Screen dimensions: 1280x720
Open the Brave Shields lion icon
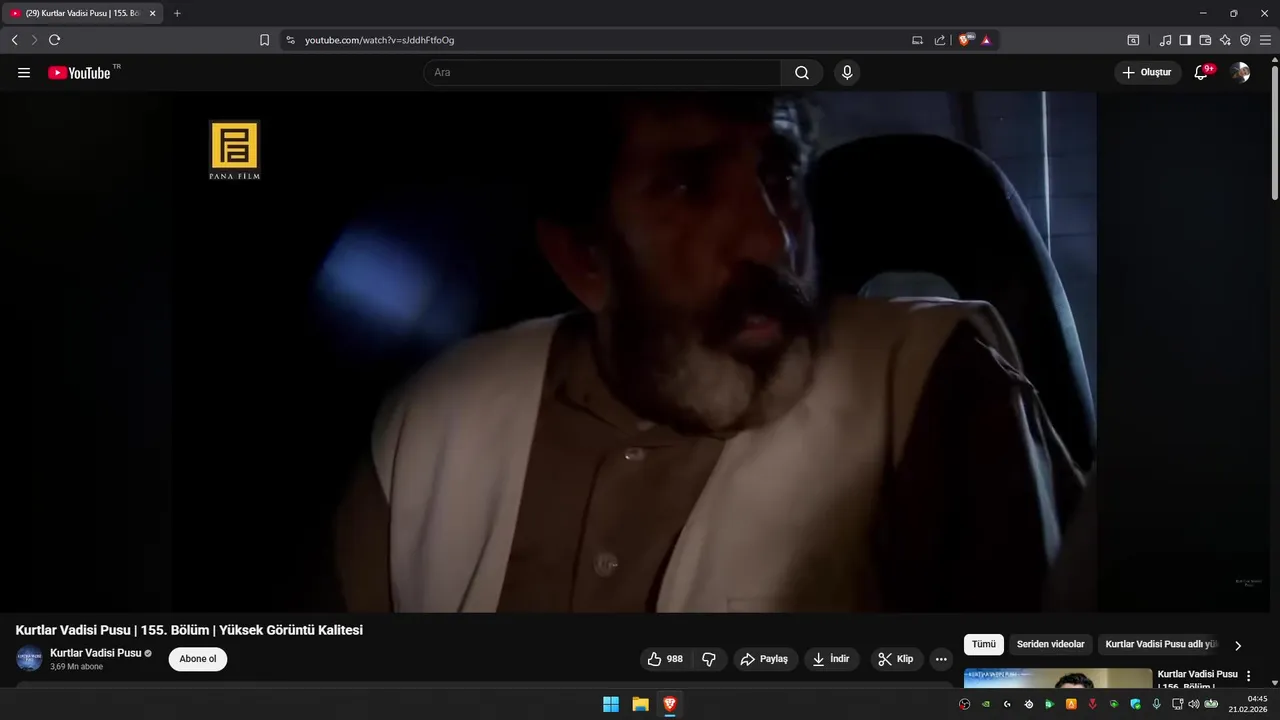click(966, 40)
